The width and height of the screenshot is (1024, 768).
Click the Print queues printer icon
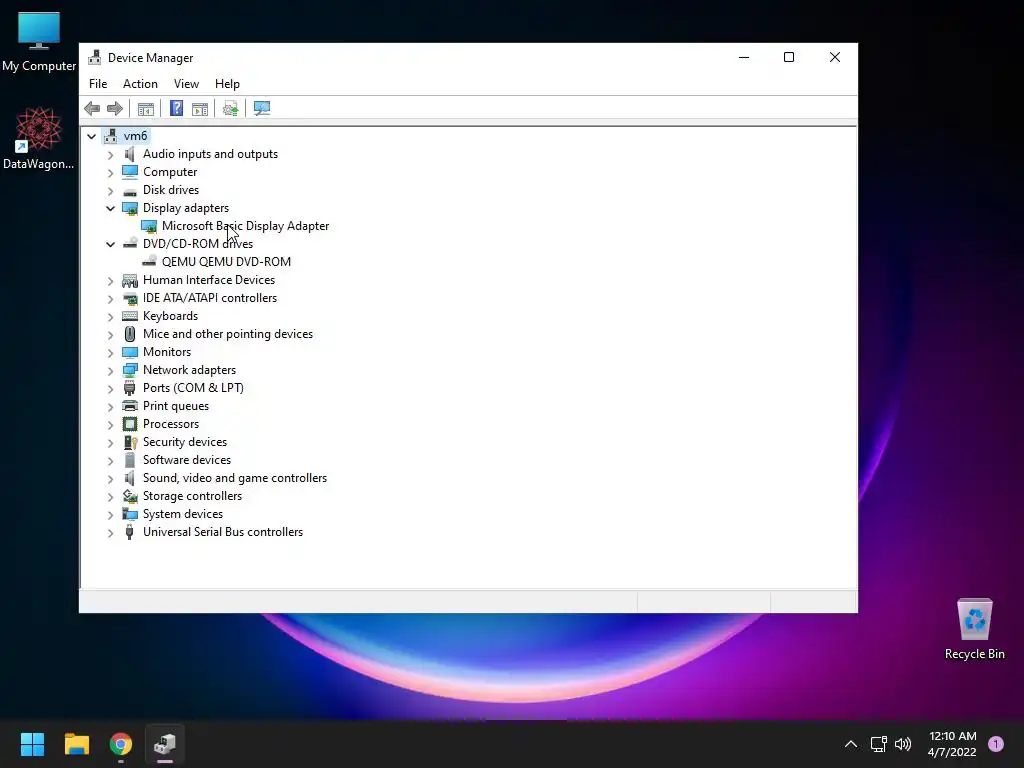[130, 406]
